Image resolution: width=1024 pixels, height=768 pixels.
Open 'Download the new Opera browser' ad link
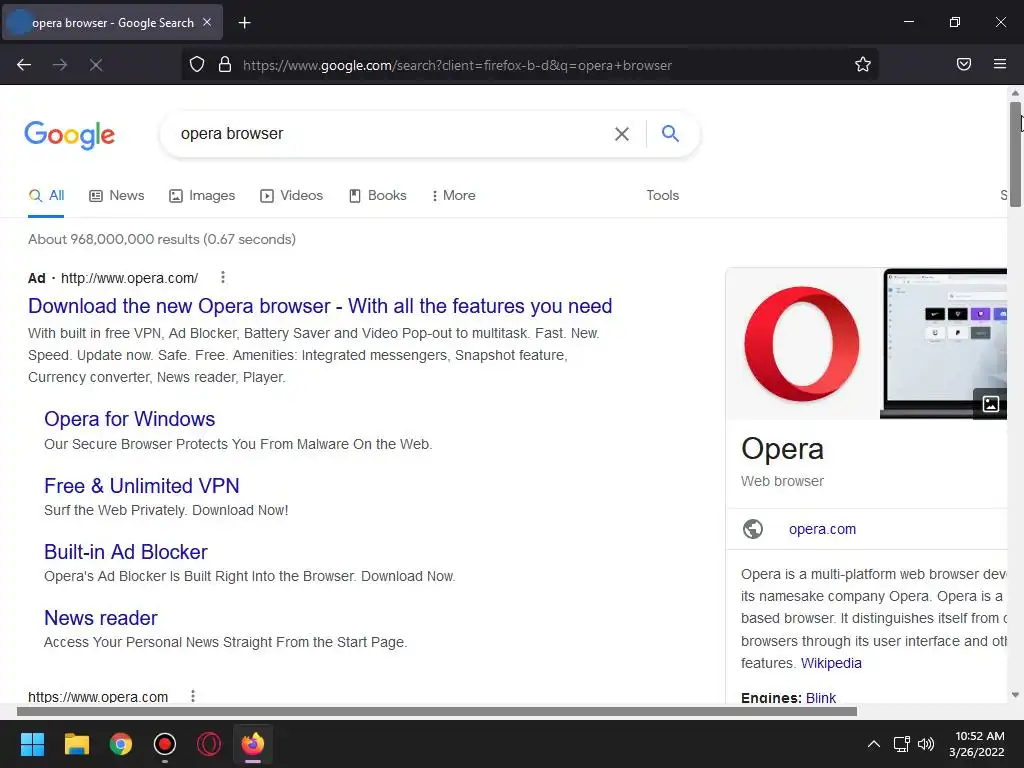point(320,306)
